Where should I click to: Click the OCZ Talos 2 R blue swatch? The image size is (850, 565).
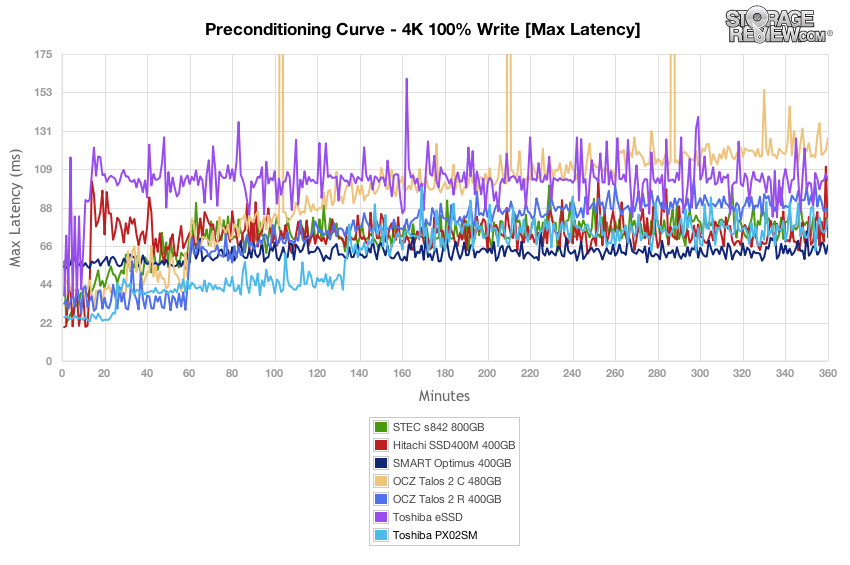click(x=381, y=499)
